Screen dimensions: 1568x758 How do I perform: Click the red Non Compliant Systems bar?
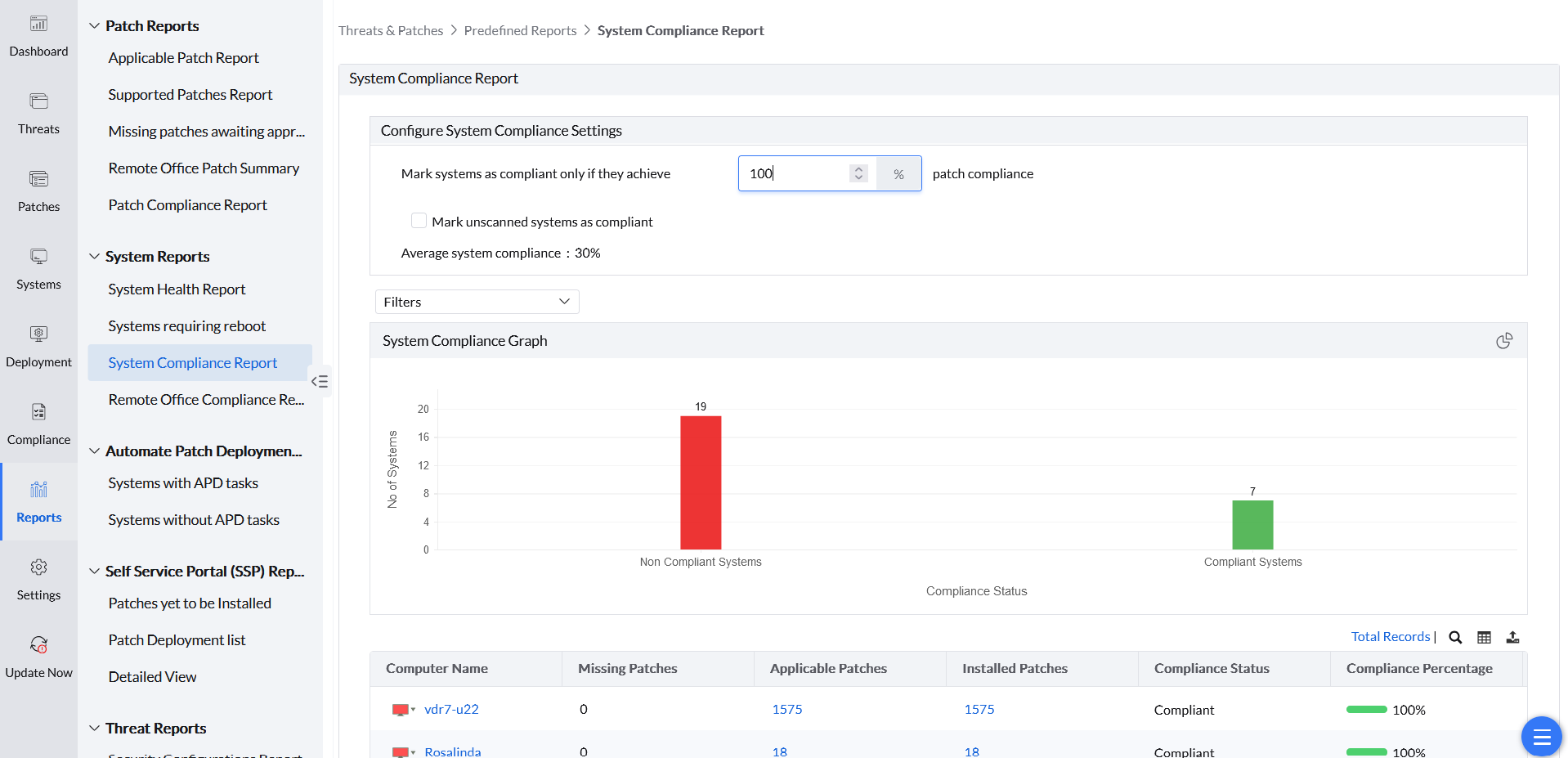(701, 482)
